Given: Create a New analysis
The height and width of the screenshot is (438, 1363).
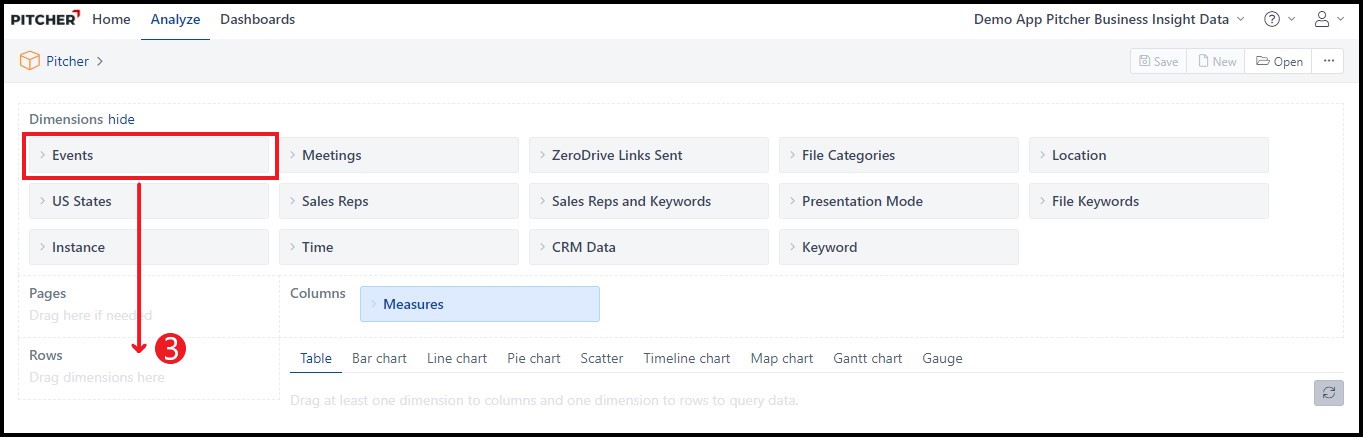Looking at the screenshot, I should [x=1217, y=61].
